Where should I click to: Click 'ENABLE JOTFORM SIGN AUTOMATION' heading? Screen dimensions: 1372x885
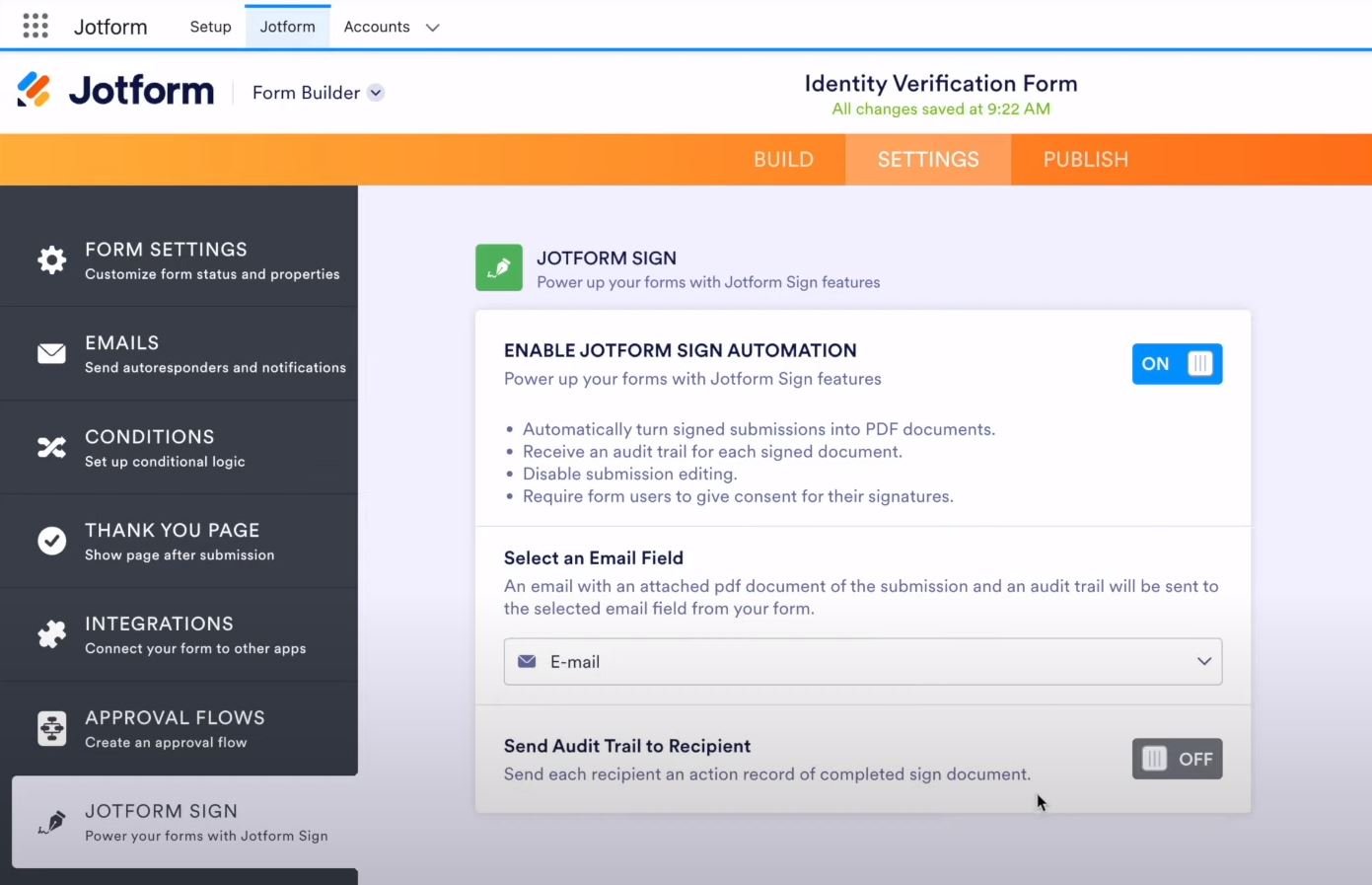pos(681,350)
